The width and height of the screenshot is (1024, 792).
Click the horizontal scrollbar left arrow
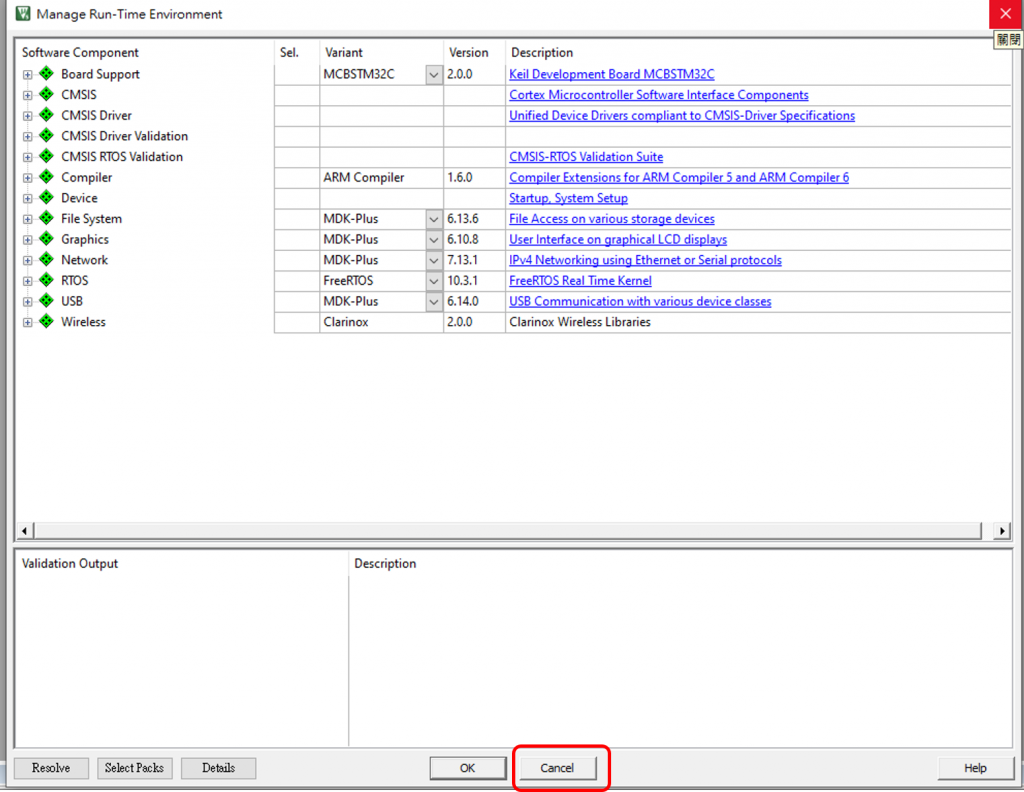pyautogui.click(x=24, y=531)
